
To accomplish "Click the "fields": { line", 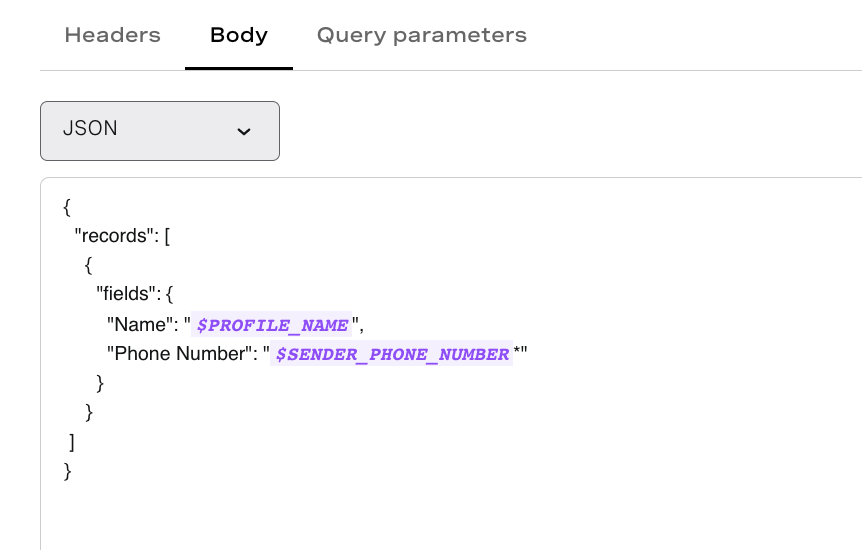I will coord(135,294).
